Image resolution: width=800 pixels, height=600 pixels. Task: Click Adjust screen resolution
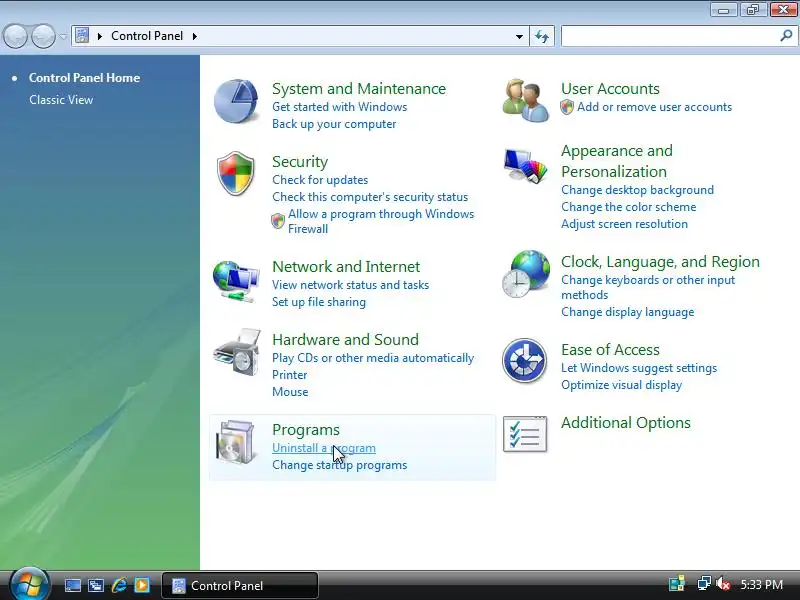pos(624,224)
